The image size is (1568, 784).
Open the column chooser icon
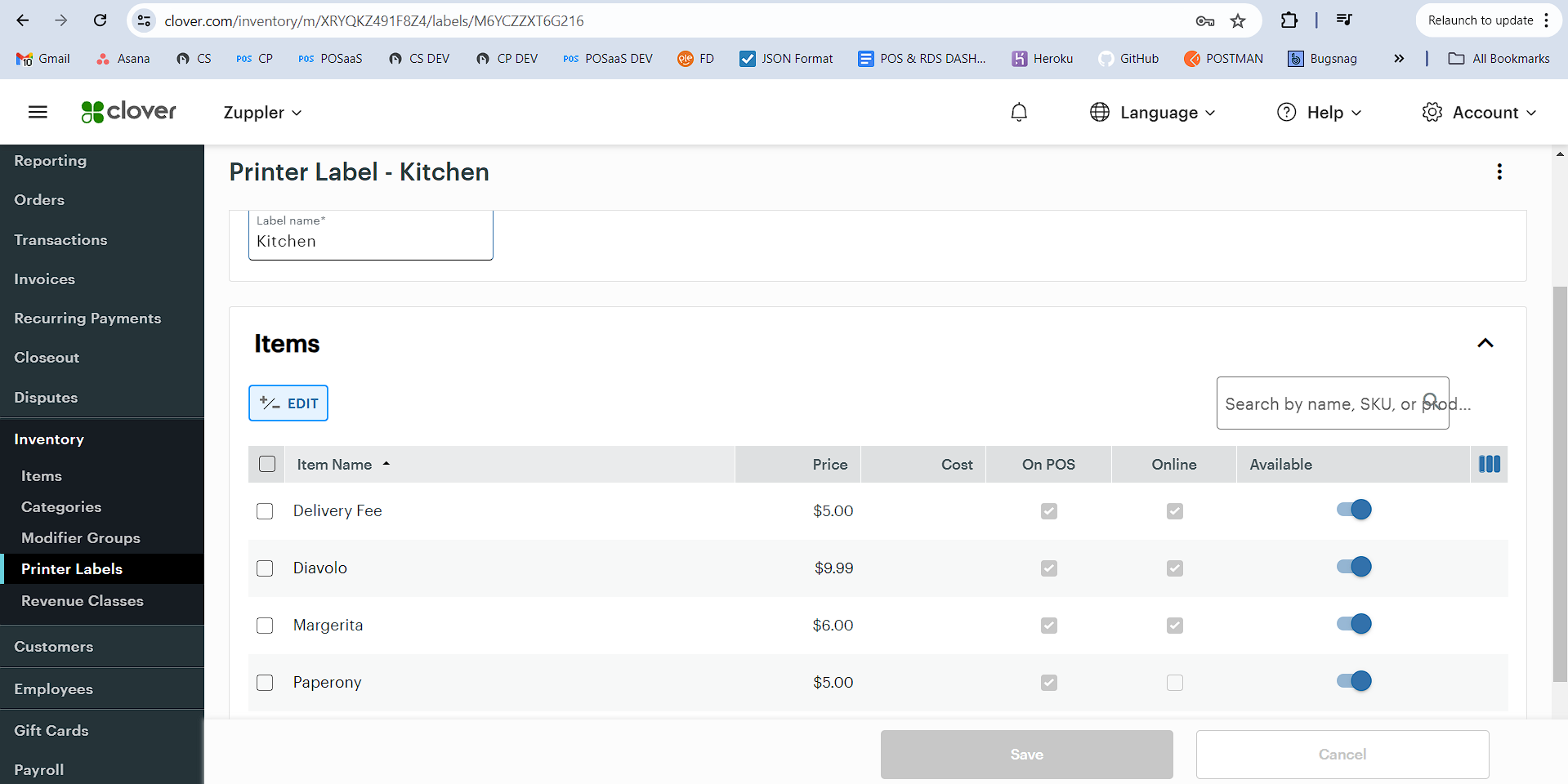1490,464
